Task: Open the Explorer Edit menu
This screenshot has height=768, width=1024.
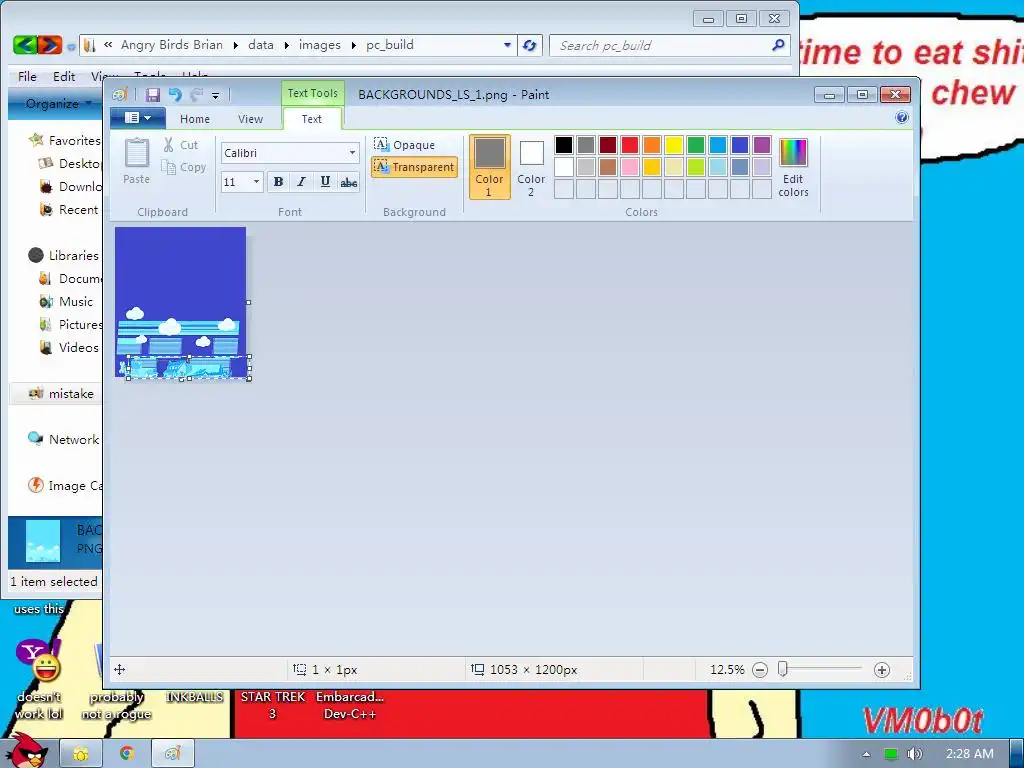Action: 63,76
